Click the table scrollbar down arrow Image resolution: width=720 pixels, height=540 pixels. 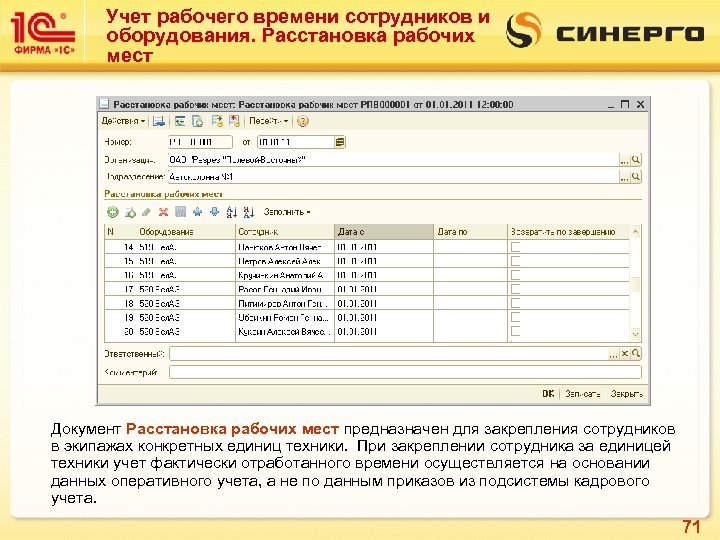click(636, 334)
